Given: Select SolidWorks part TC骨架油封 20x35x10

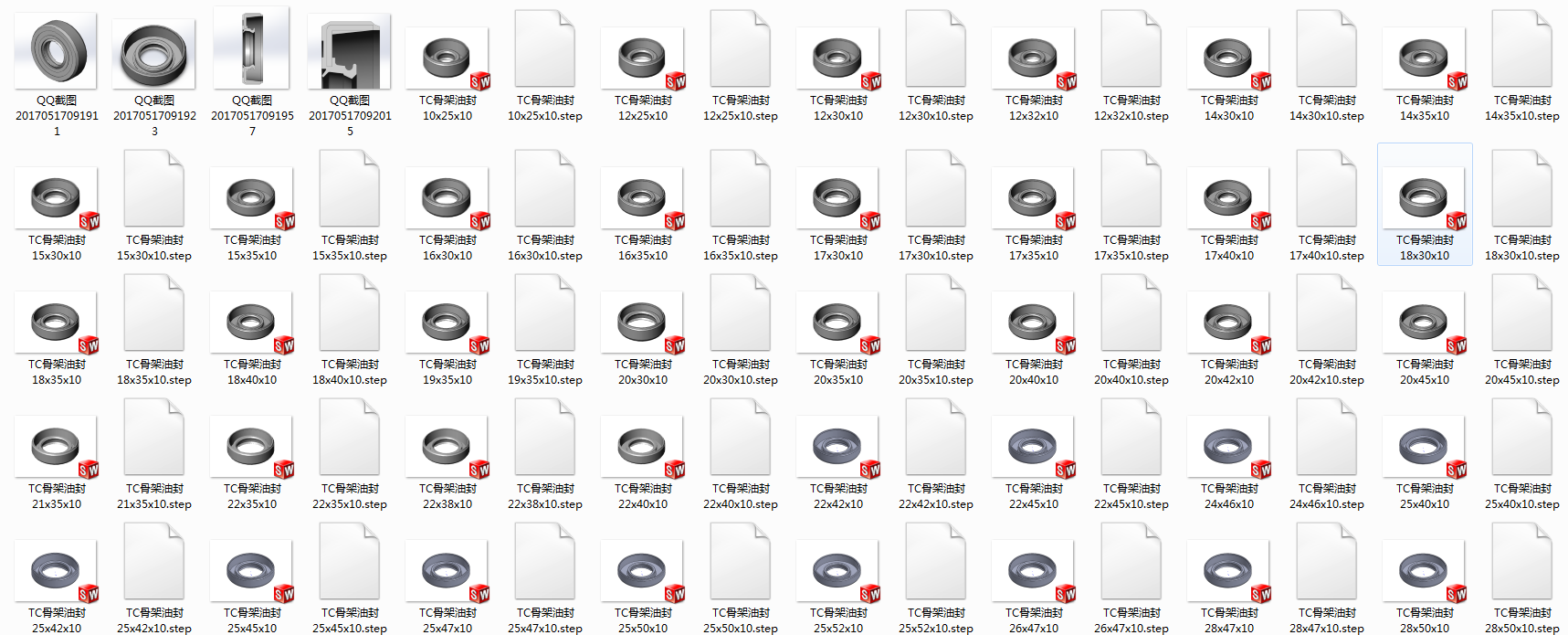Looking at the screenshot, I should (x=838, y=323).
